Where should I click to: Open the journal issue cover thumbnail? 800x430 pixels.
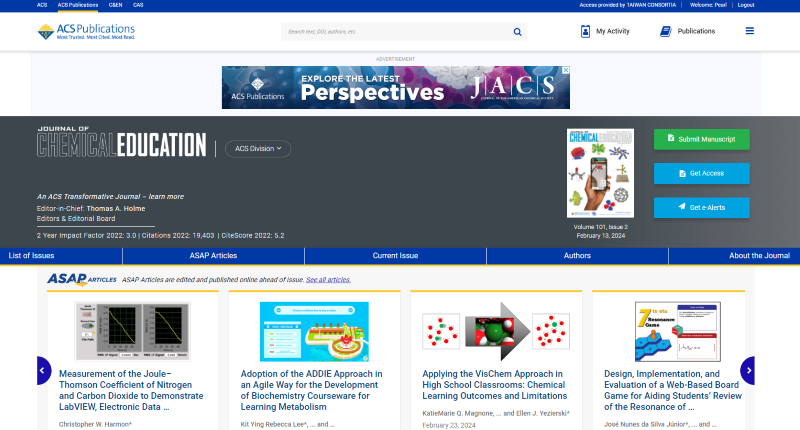click(600, 174)
